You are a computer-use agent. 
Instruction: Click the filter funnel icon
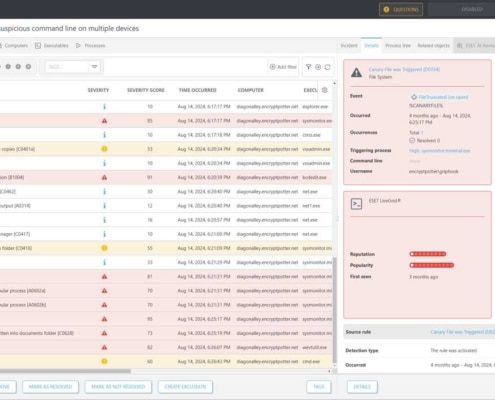coord(308,67)
